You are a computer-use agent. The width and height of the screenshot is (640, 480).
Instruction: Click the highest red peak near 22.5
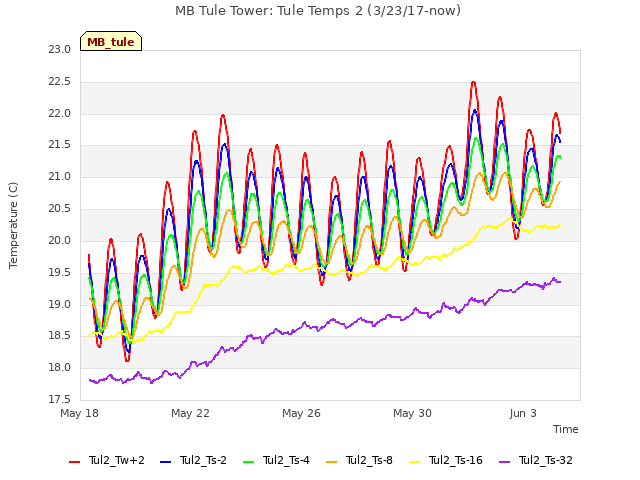coord(473,82)
